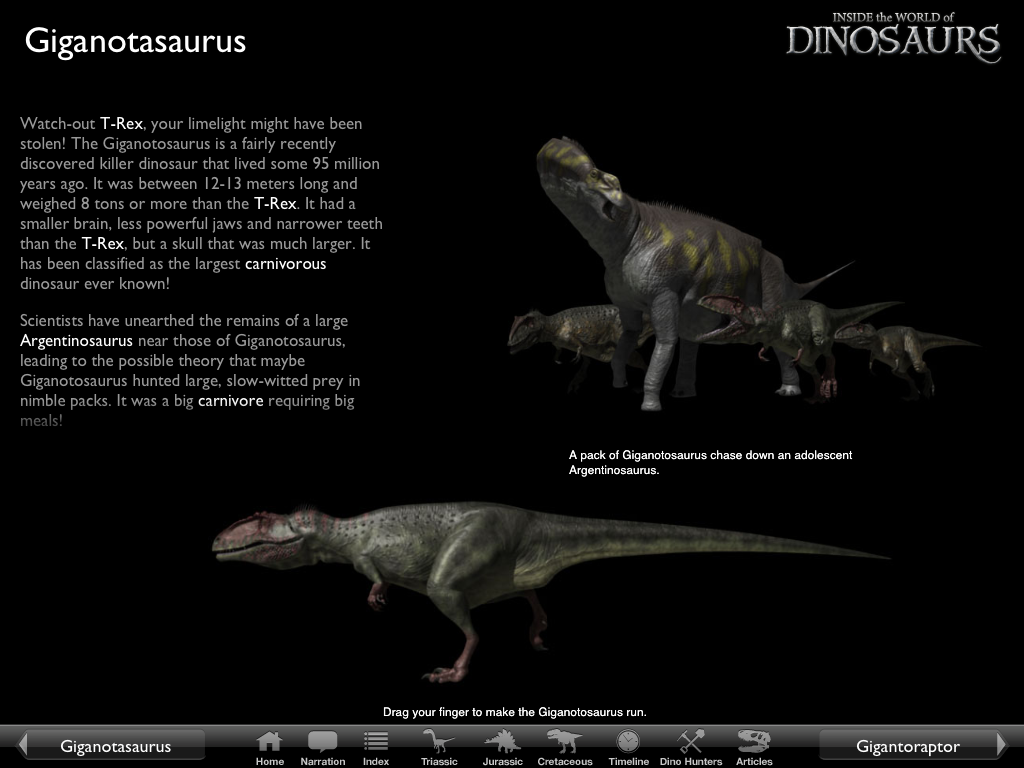Viewport: 1024px width, 768px height.
Task: Open the Articles skull icon
Action: 754,747
